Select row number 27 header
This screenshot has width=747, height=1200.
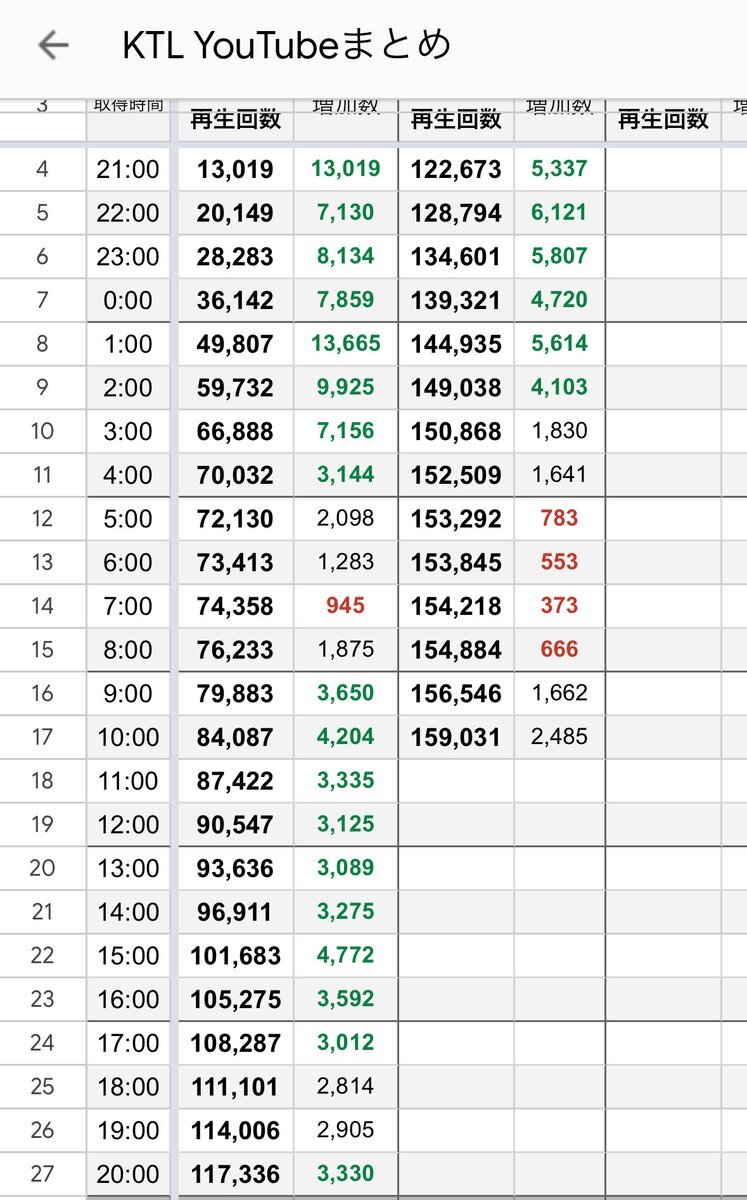[x=42, y=1174]
